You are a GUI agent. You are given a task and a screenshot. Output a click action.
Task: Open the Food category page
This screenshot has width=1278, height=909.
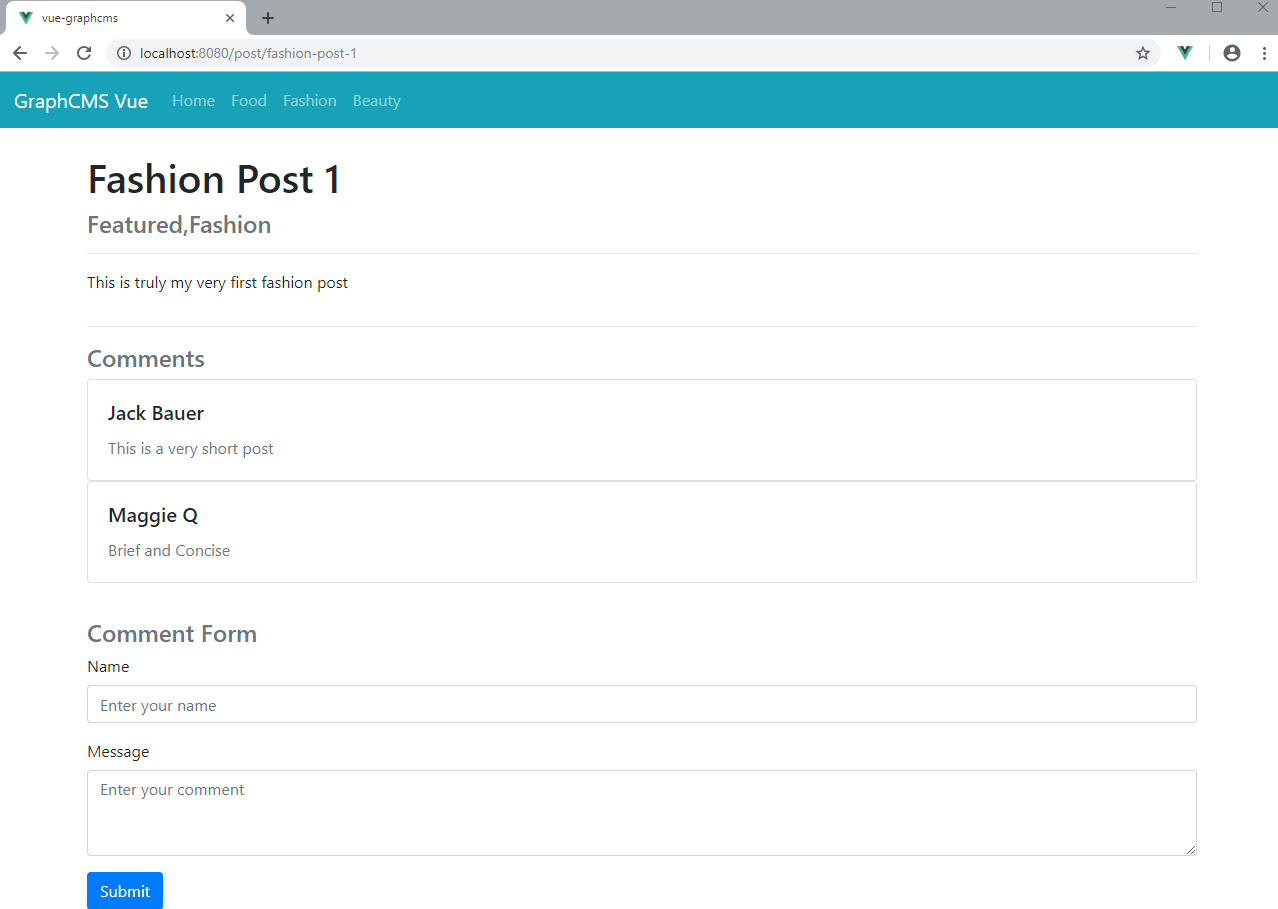(x=248, y=100)
